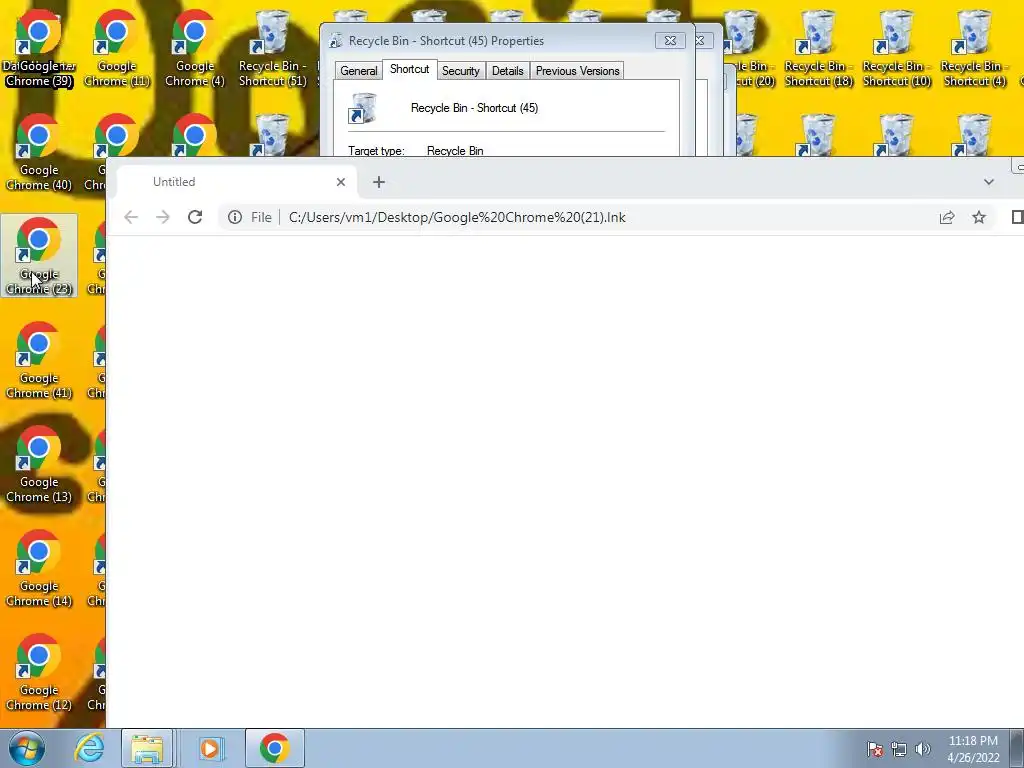Reload the Chrome page
The width and height of the screenshot is (1024, 768).
point(195,217)
